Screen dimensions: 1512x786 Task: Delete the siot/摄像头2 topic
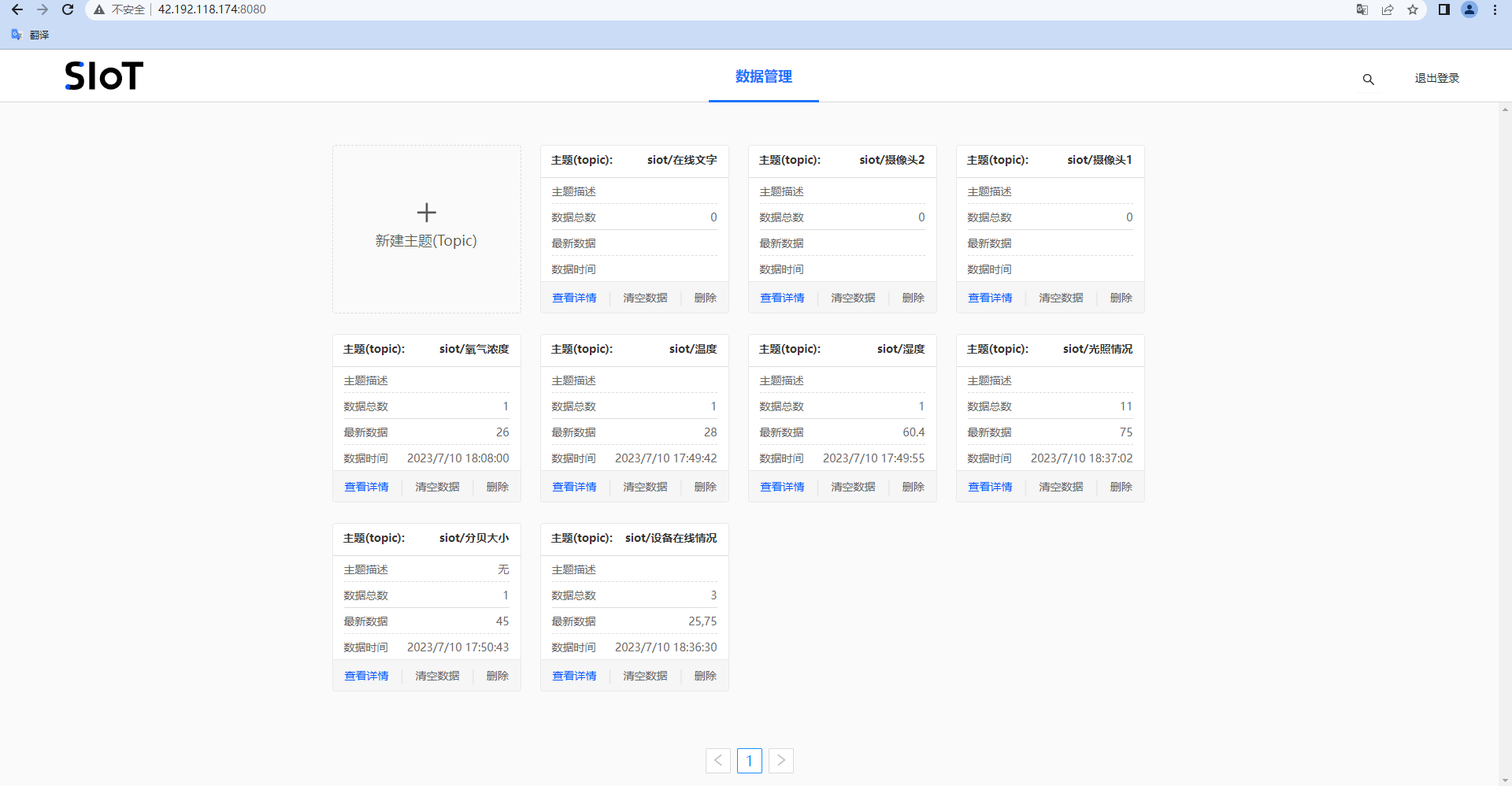913,298
